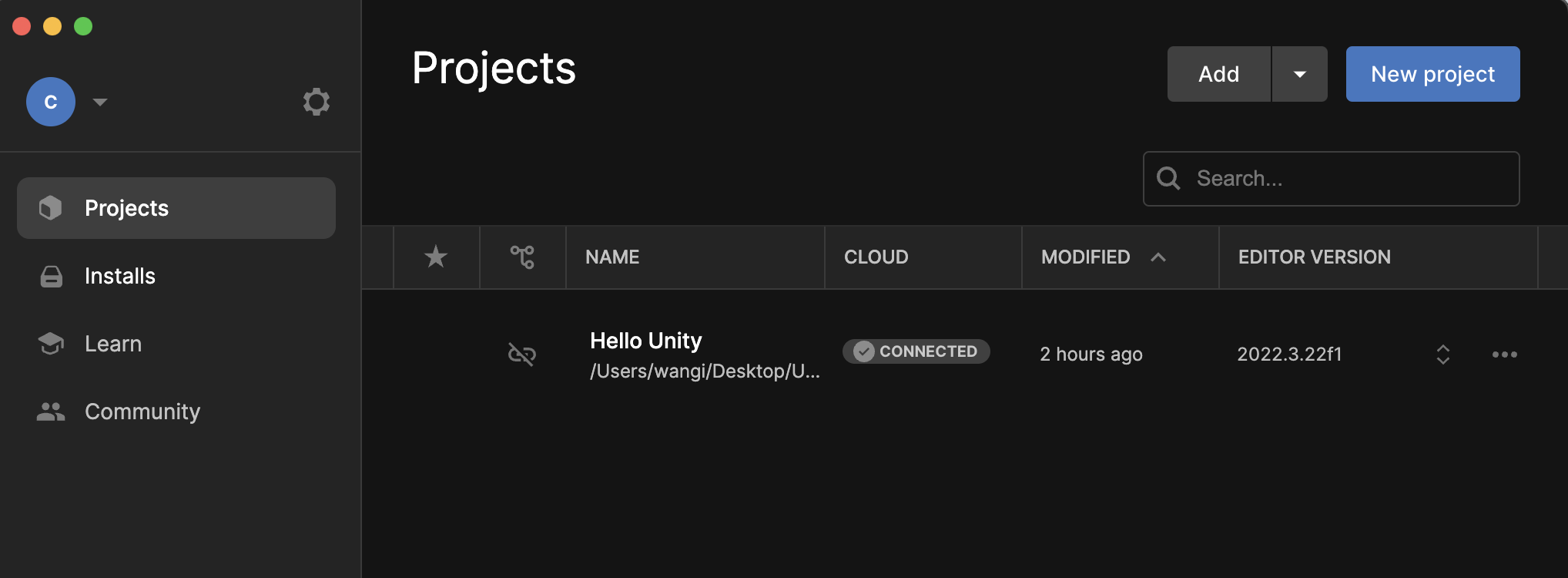Open the Add button dropdown arrow
The width and height of the screenshot is (1568, 578).
[1299, 74]
